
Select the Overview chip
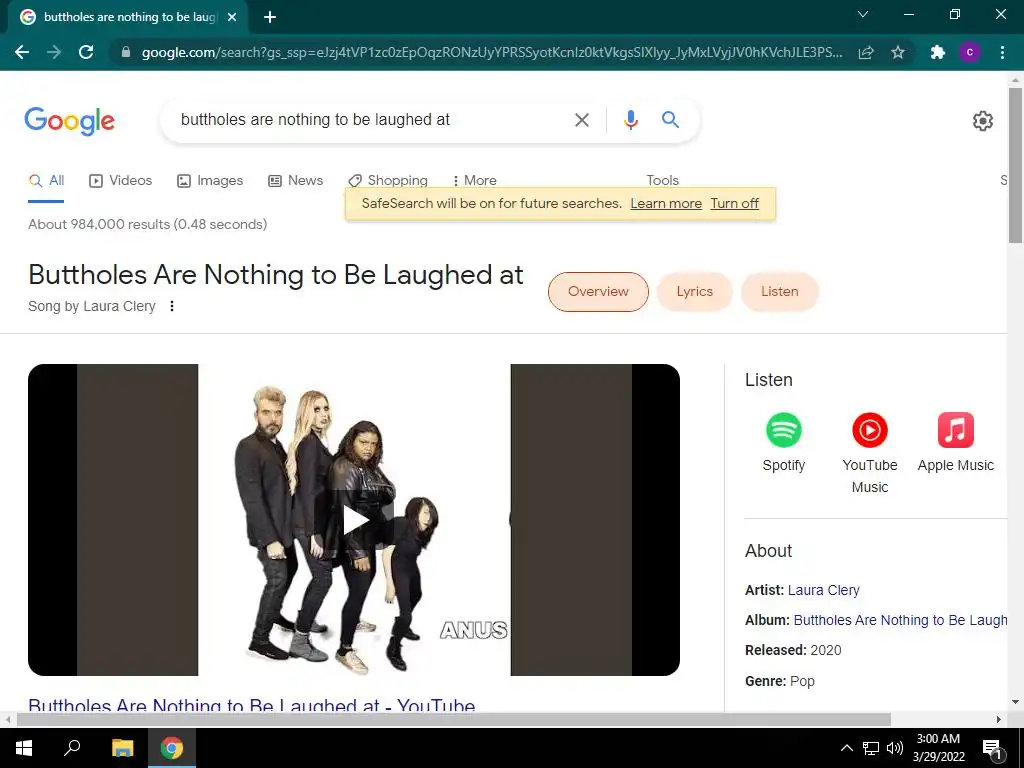pyautogui.click(x=598, y=292)
